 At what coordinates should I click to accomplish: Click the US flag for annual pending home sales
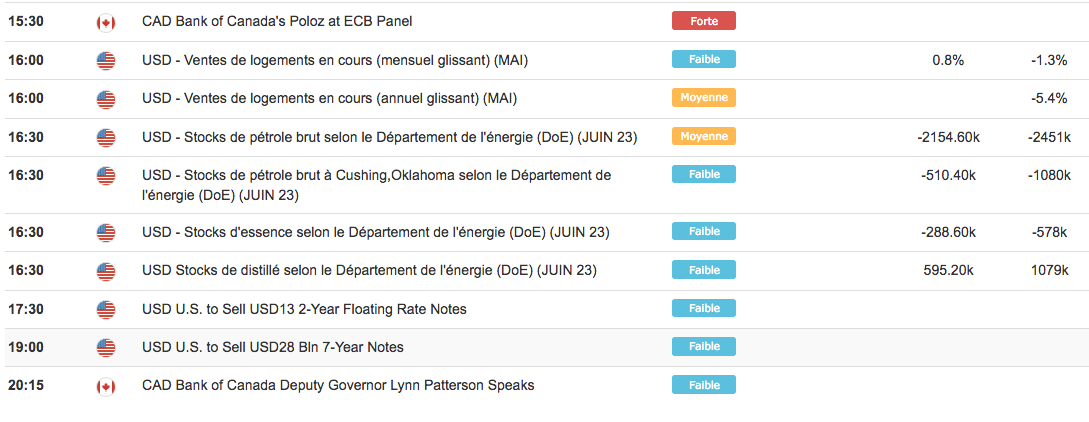point(106,99)
